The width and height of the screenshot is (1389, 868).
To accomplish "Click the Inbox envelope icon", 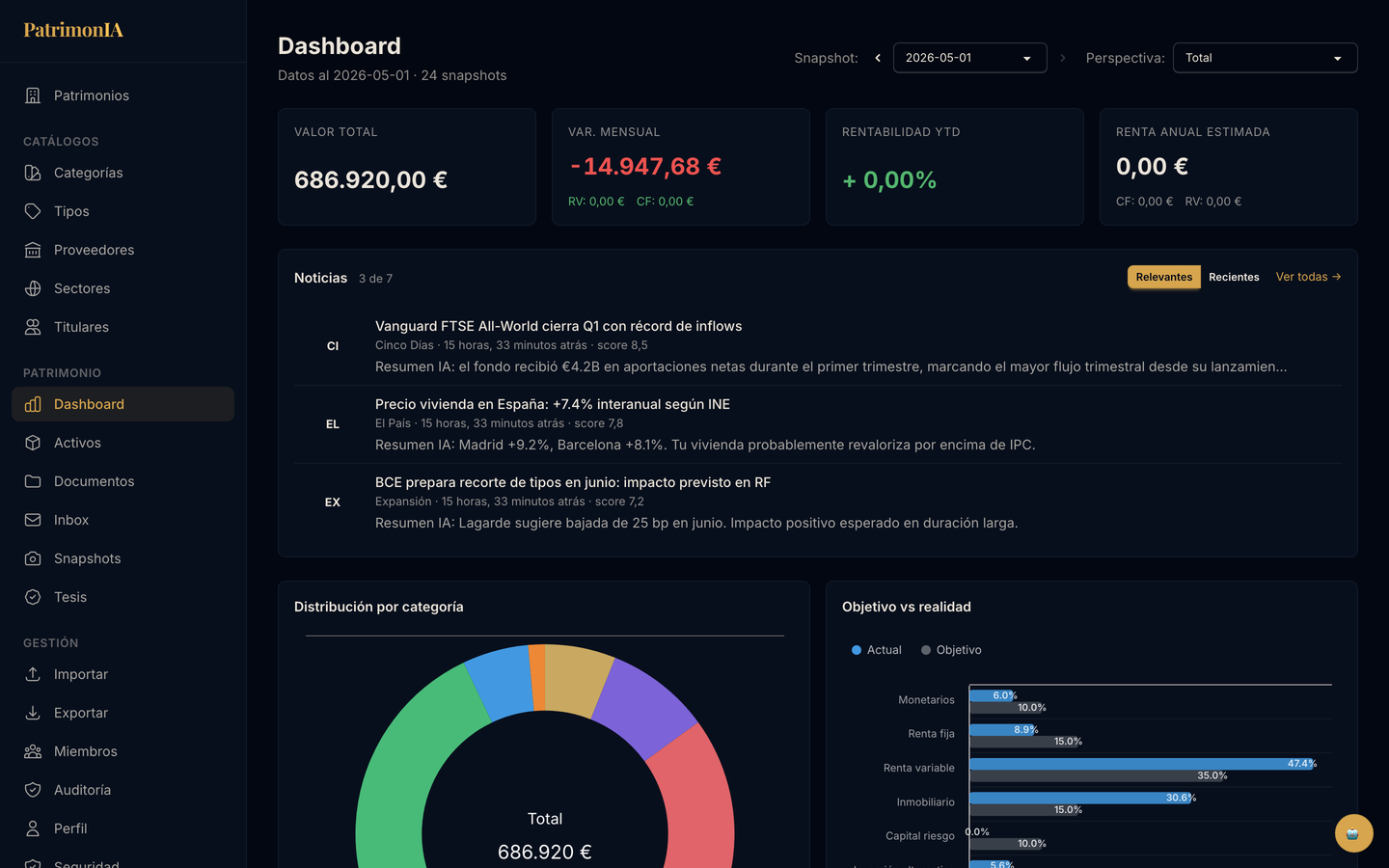I will pos(33,520).
